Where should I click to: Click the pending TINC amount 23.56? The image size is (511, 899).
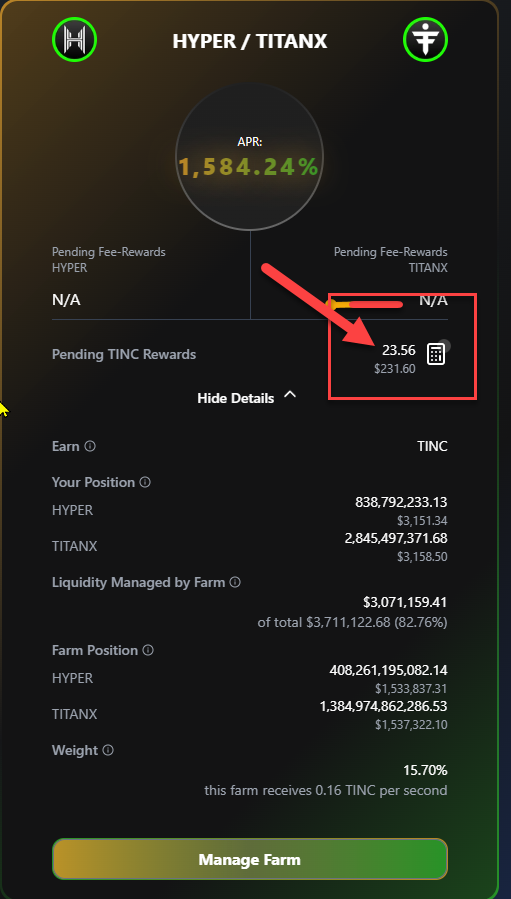coord(399,350)
